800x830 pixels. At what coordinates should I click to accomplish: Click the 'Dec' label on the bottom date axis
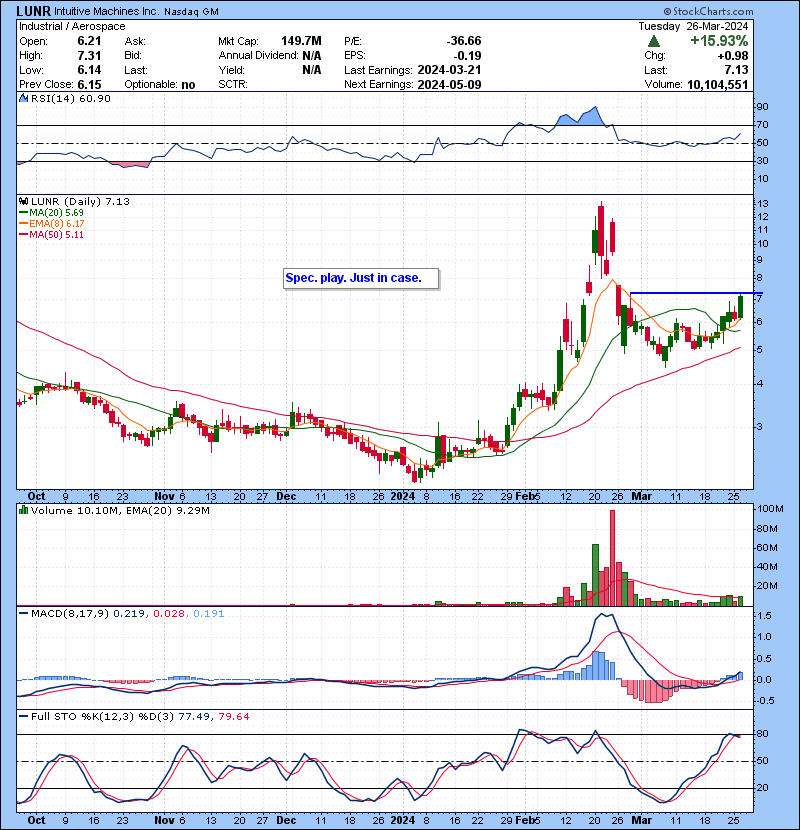tap(286, 820)
